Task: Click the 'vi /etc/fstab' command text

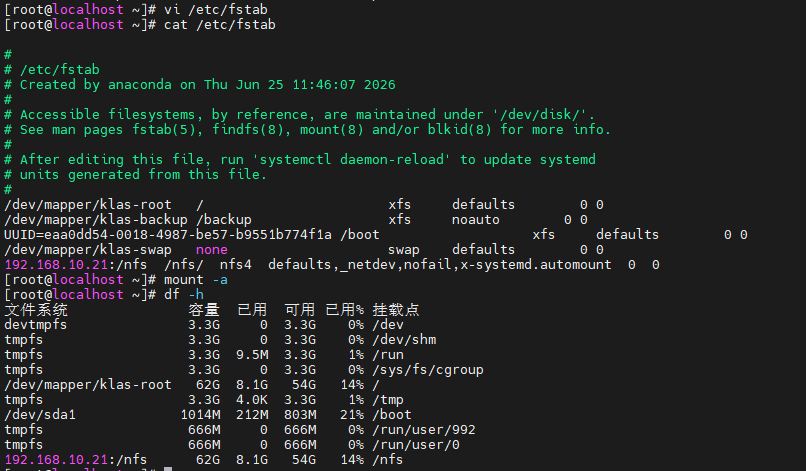Action: coord(216,9)
